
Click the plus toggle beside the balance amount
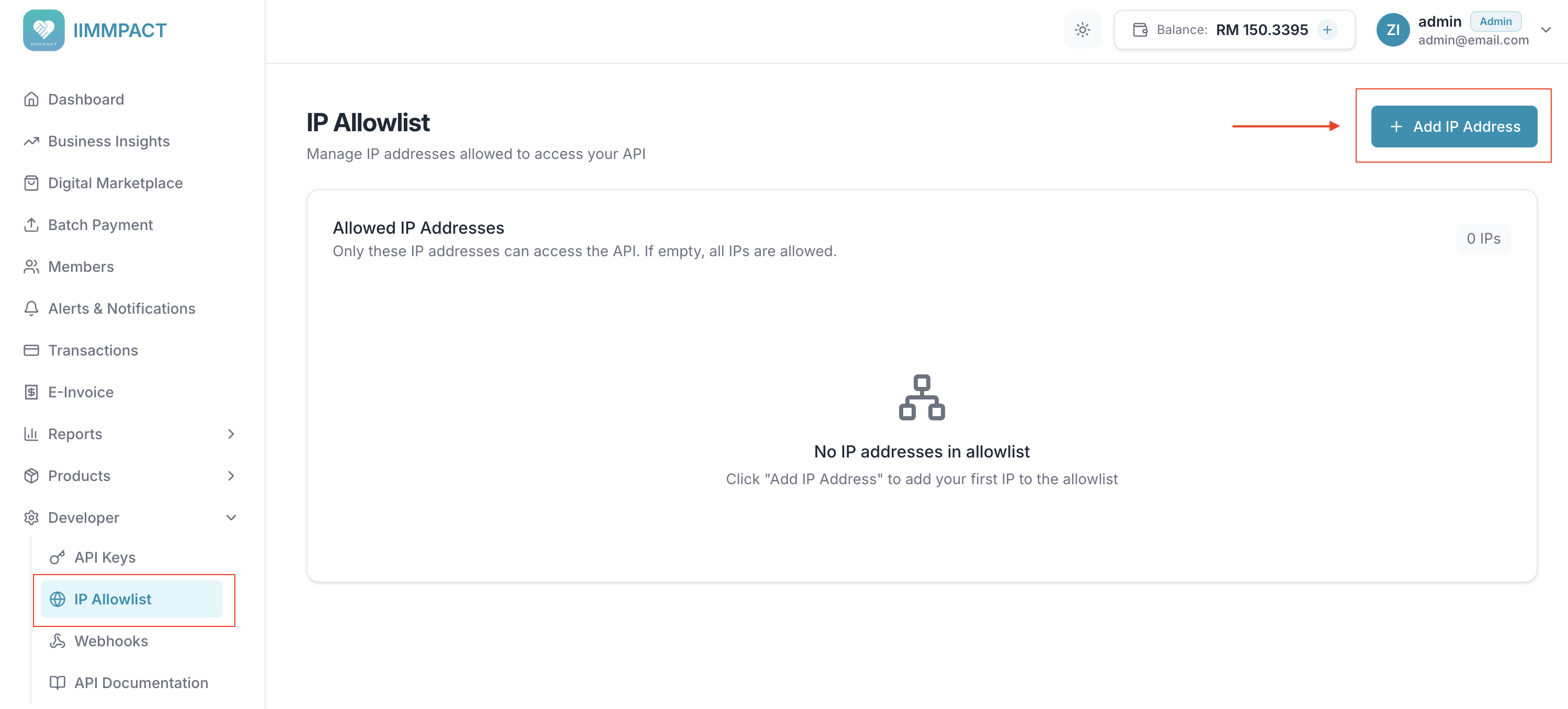pyautogui.click(x=1327, y=29)
